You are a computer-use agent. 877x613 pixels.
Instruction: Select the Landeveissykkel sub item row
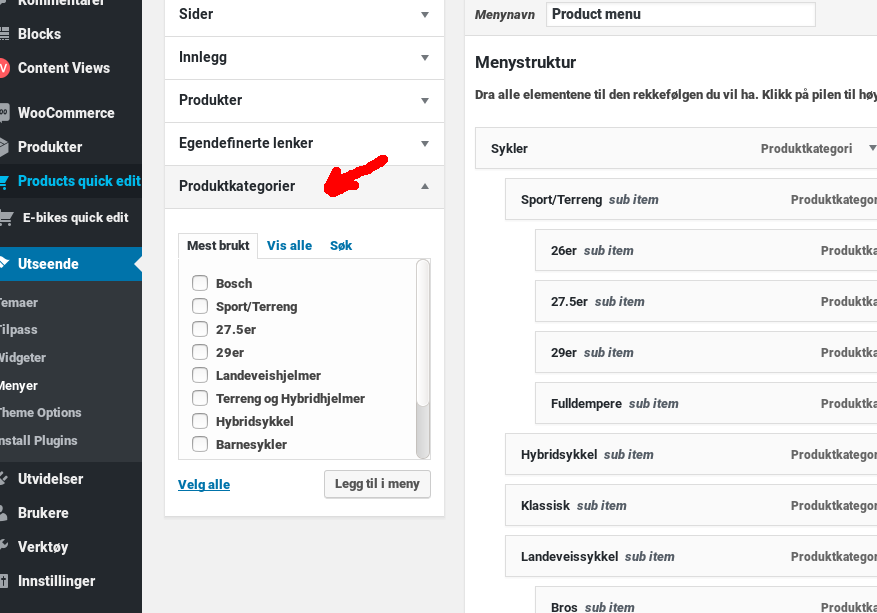(x=691, y=556)
